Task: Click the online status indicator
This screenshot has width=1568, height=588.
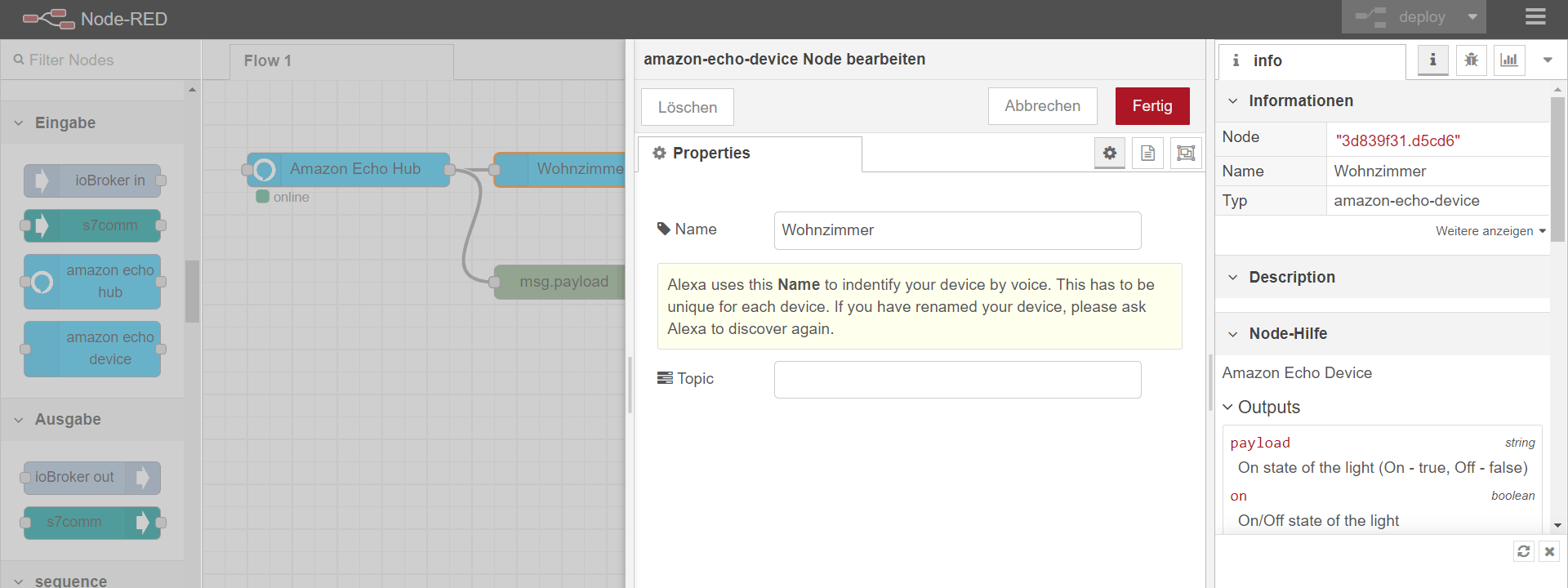Action: click(x=283, y=197)
